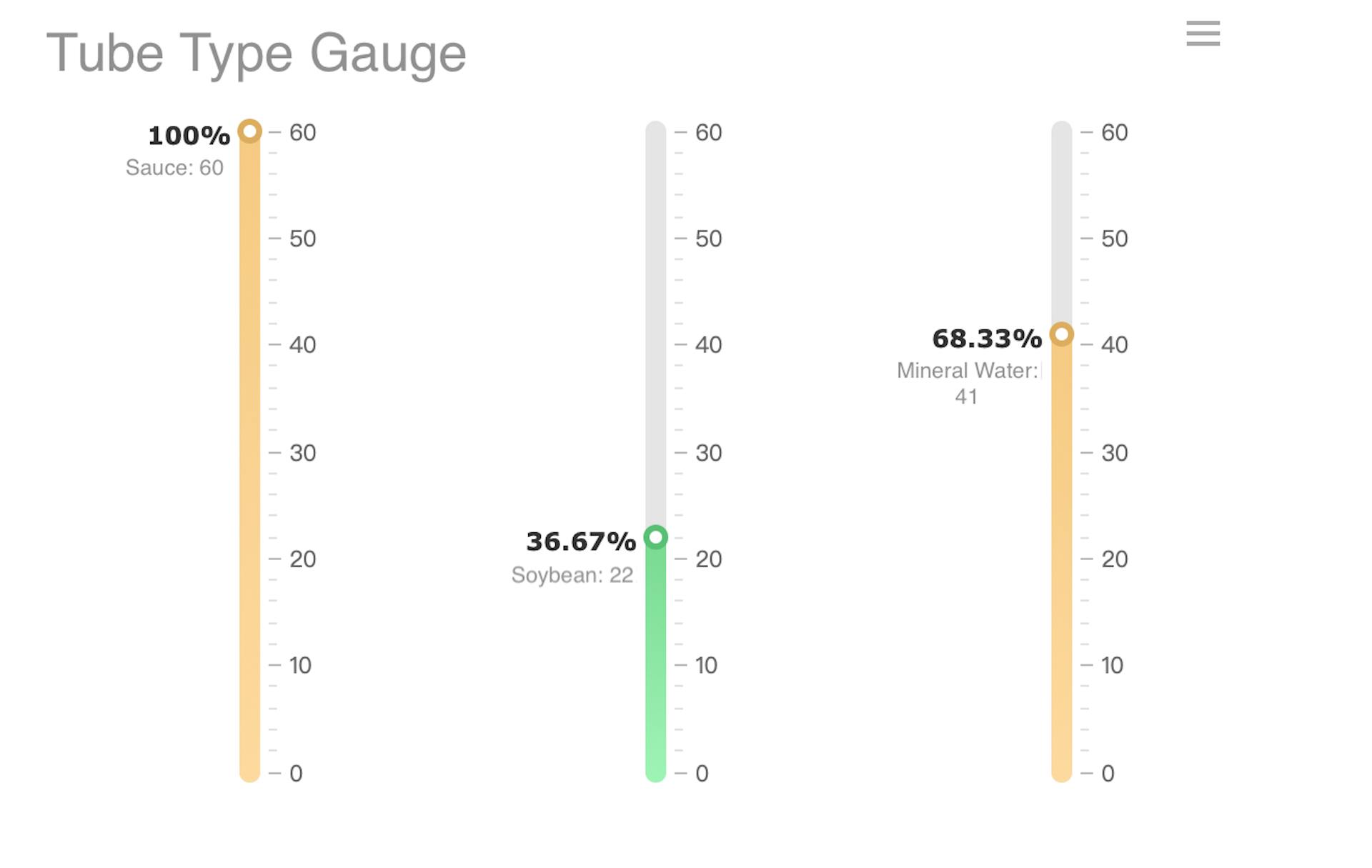Click the 'Sauce: 60' text label

pos(174,167)
